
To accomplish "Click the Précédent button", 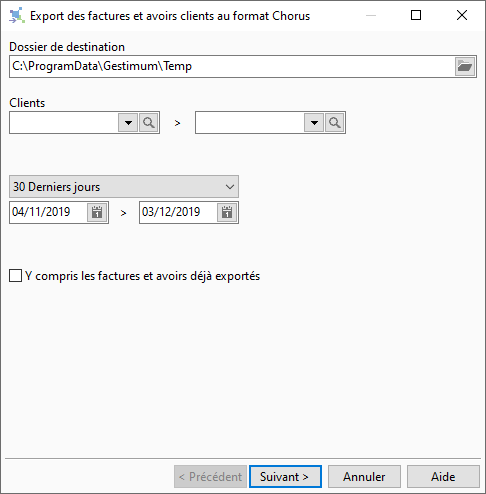I will pos(210,477).
